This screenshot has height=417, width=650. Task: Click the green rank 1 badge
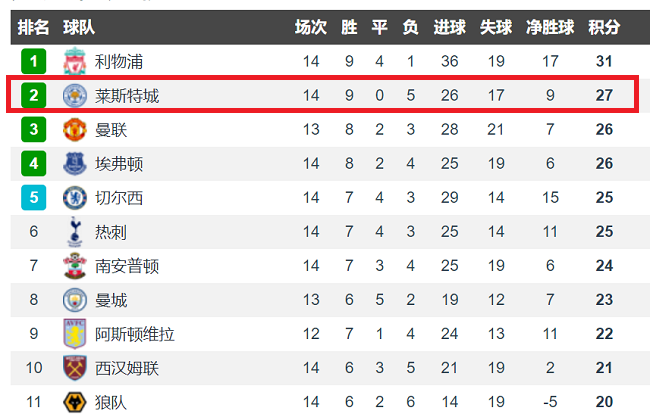pos(34,62)
